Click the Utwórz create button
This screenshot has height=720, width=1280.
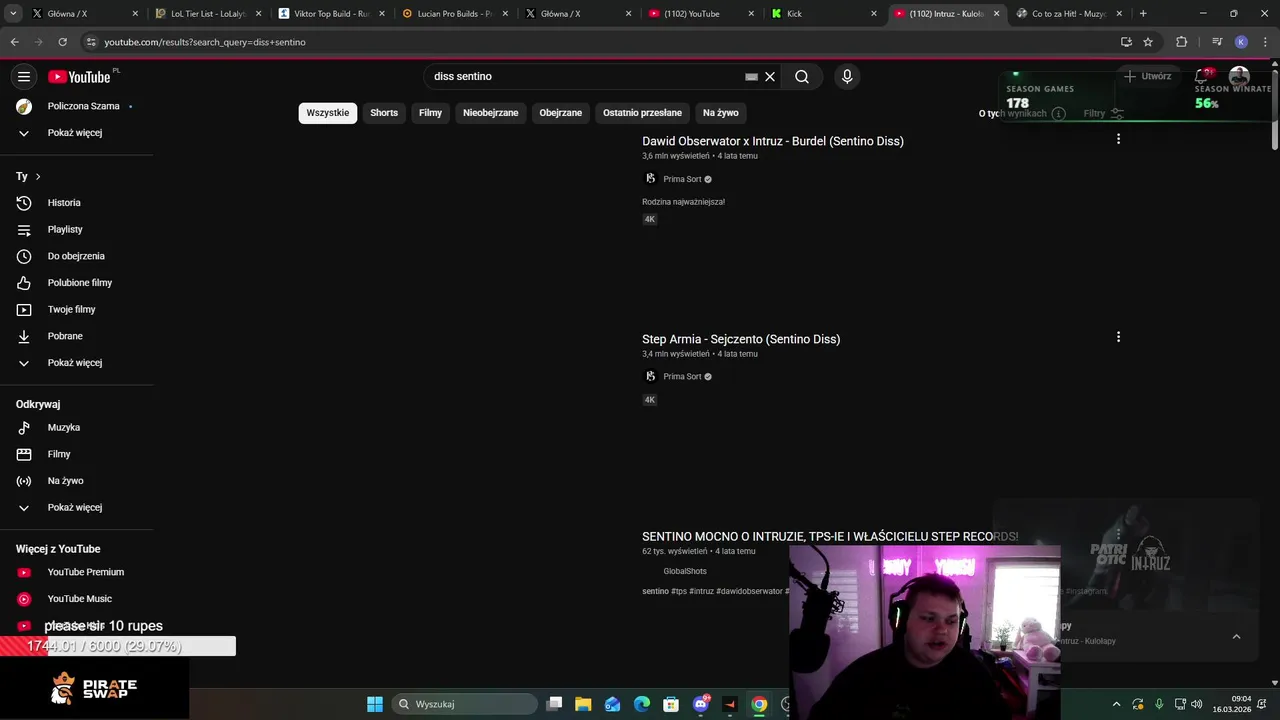[x=1148, y=76]
